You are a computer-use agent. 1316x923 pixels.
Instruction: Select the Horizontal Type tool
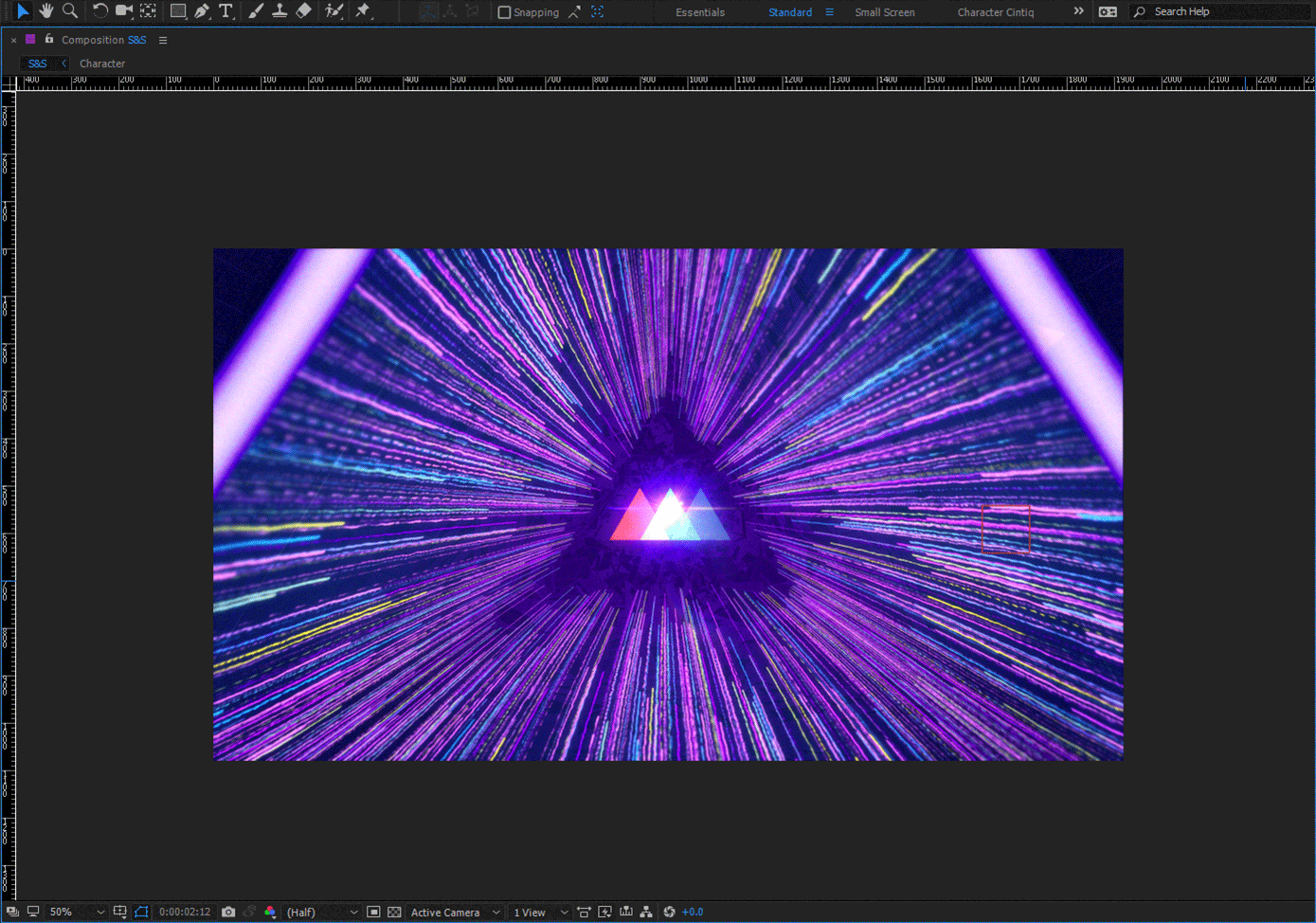coord(225,10)
